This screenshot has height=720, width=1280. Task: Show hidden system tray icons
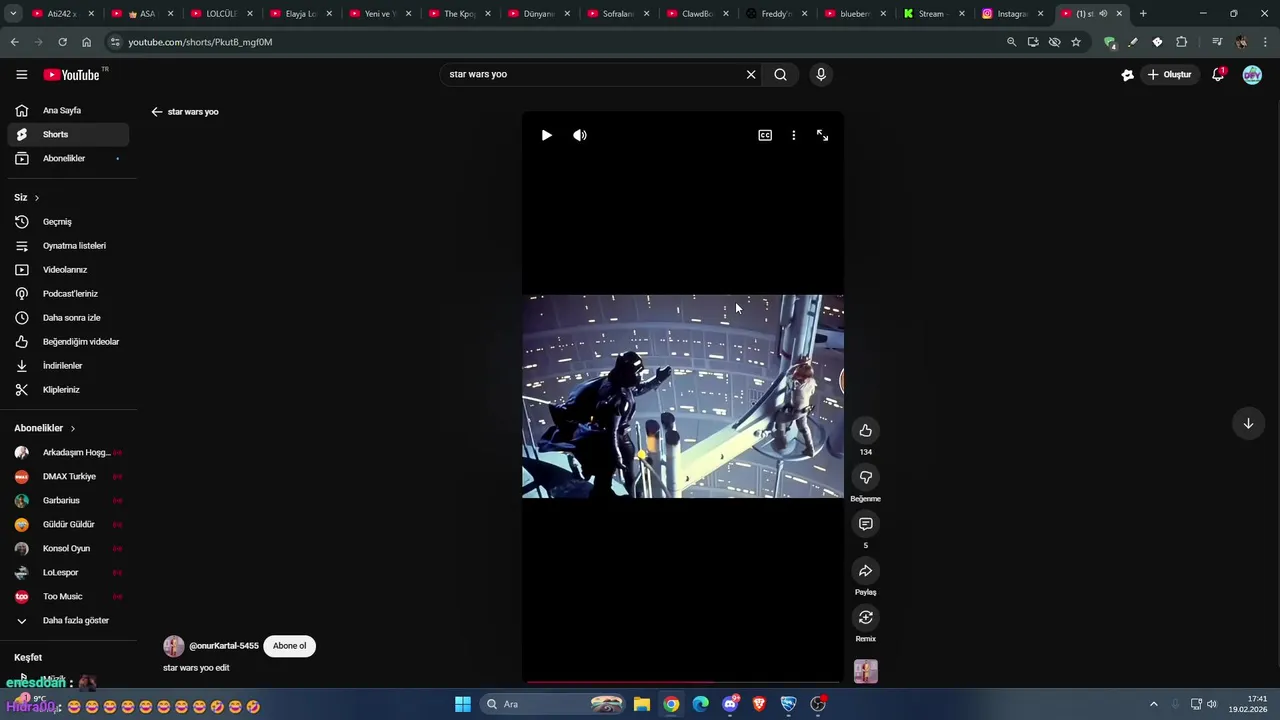1153,704
